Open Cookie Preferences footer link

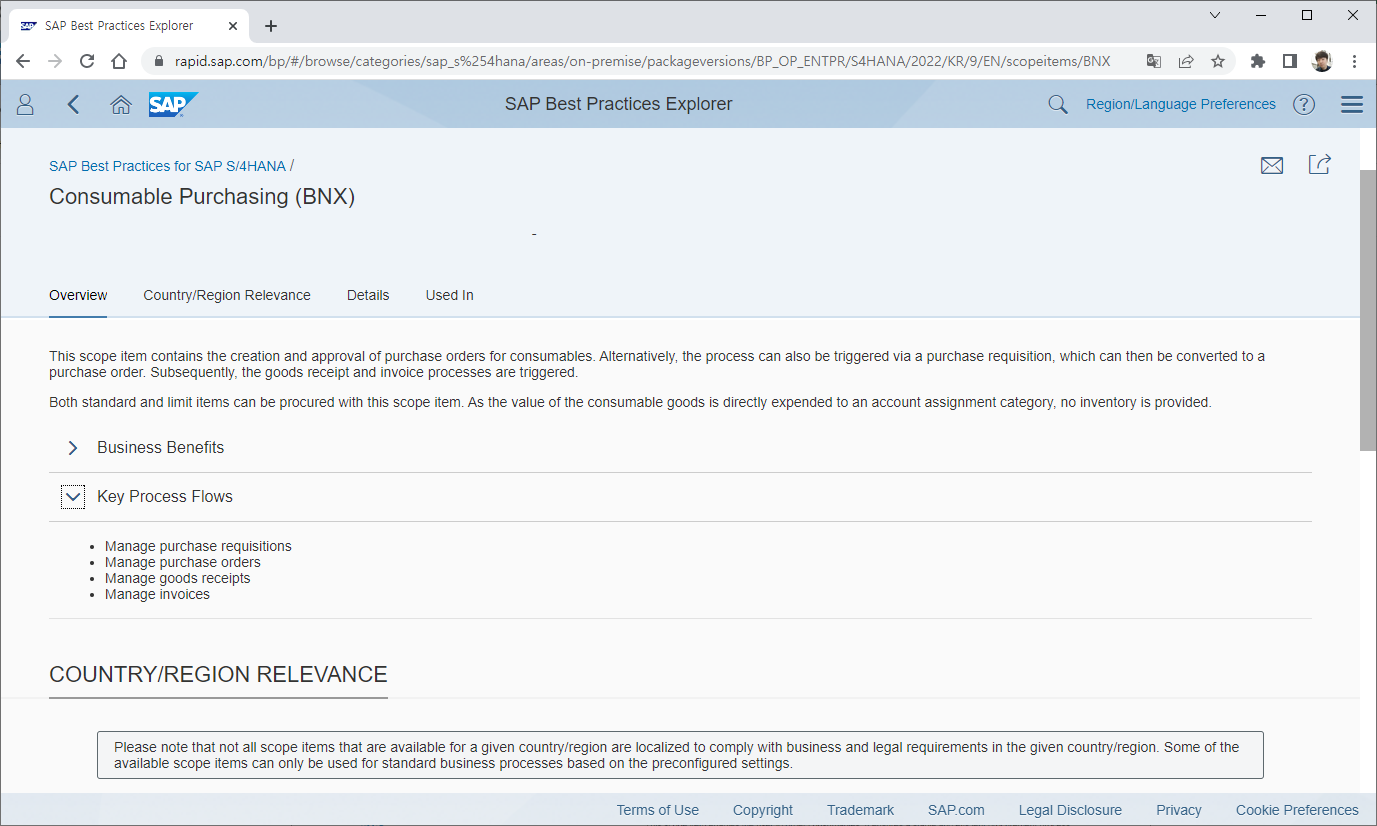pos(1297,810)
